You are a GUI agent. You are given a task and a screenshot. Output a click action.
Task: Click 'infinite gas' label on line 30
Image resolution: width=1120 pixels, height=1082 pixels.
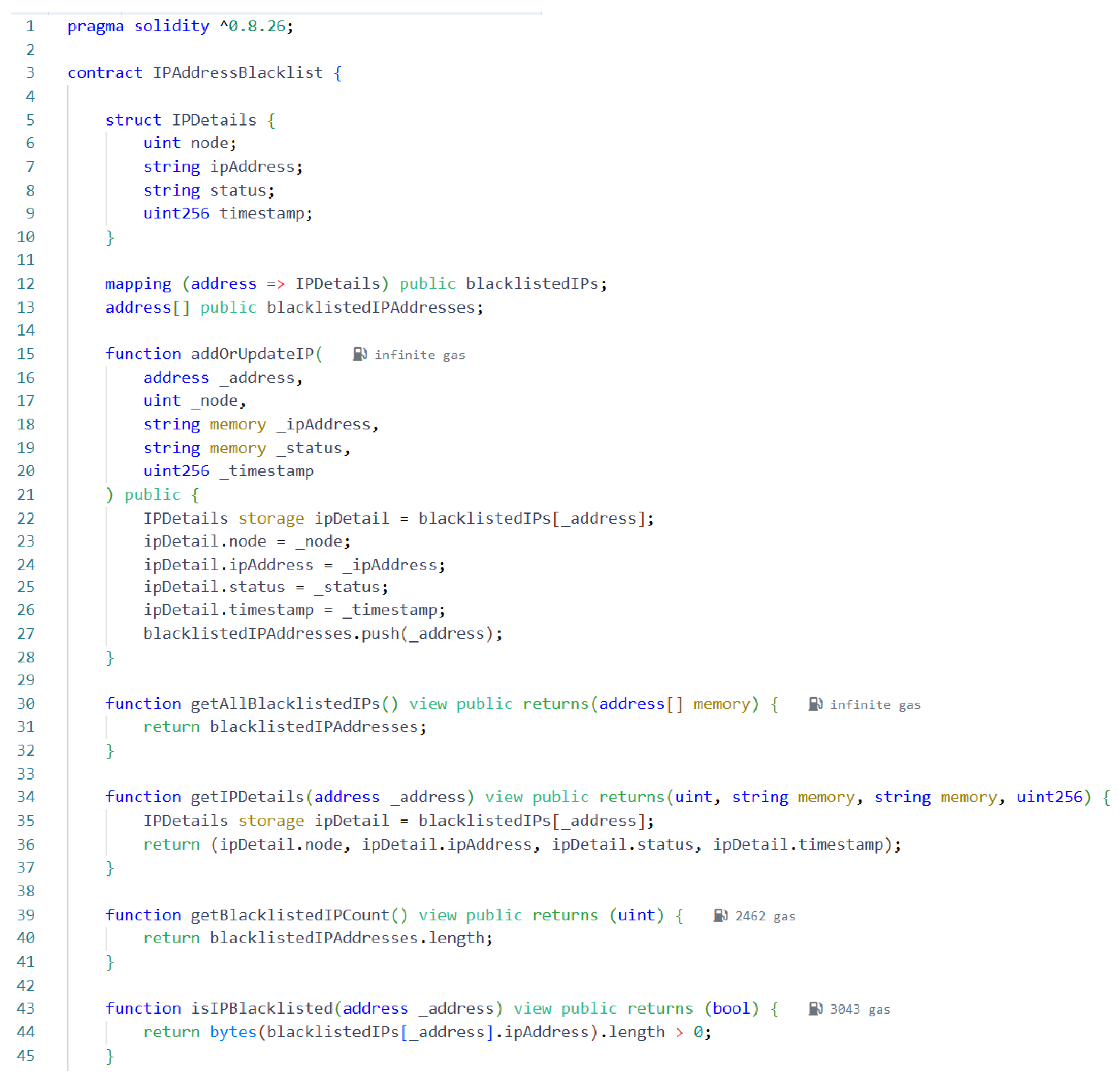point(875,705)
